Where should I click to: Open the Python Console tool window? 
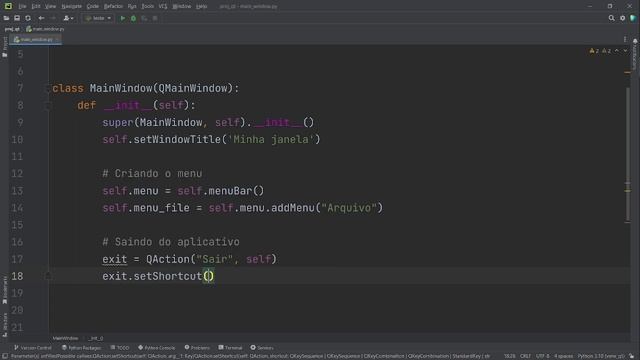[156, 348]
